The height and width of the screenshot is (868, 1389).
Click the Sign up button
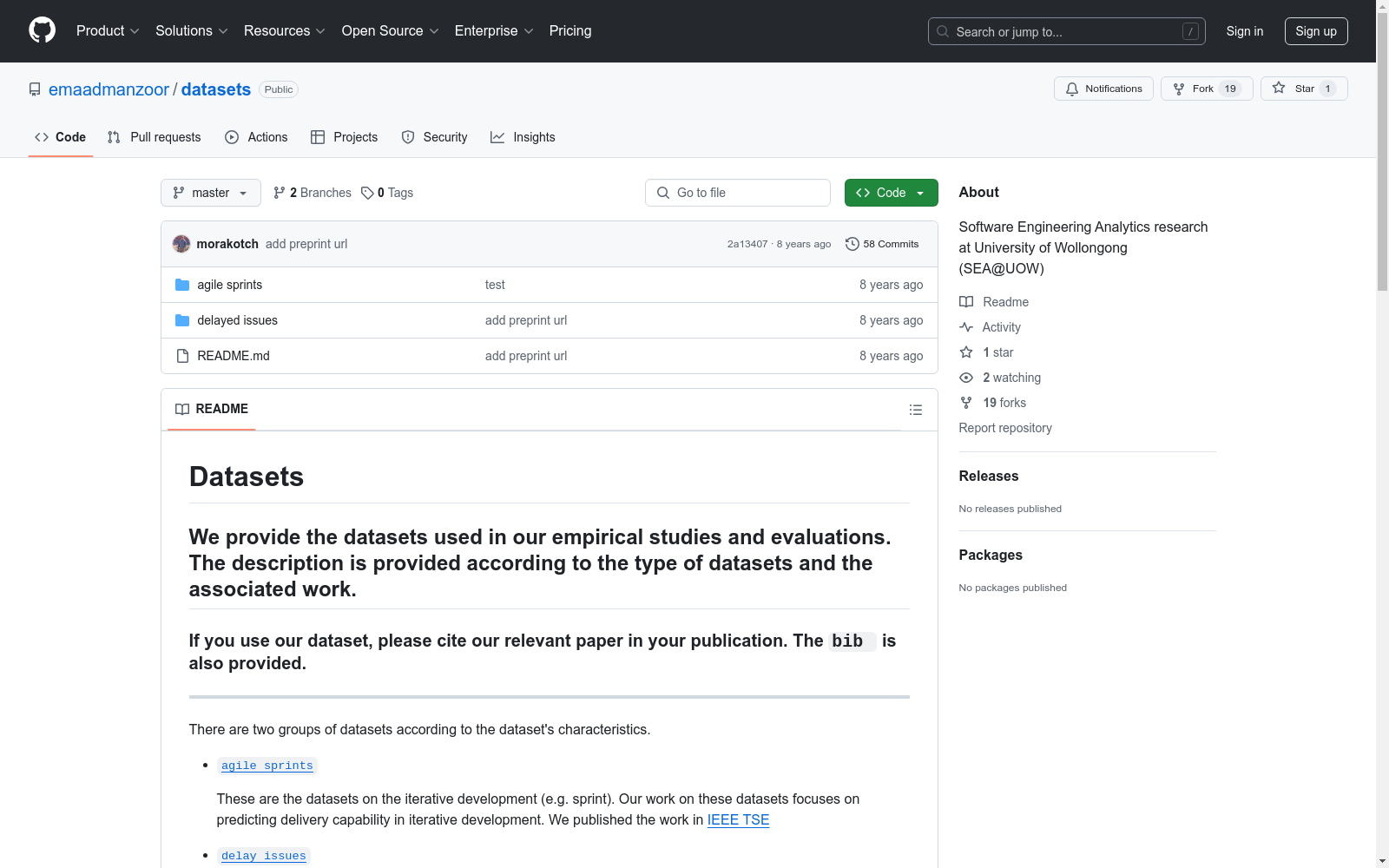[1316, 31]
